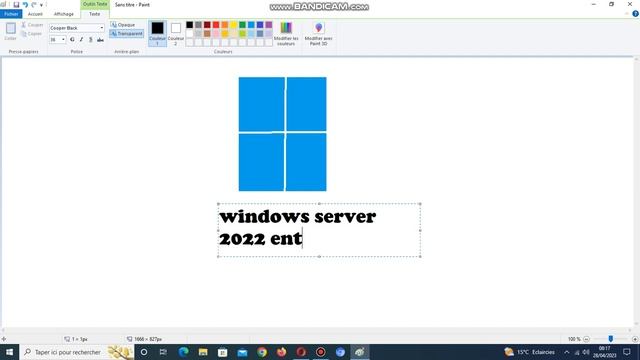Pick the bright red color swatch

click(216, 25)
